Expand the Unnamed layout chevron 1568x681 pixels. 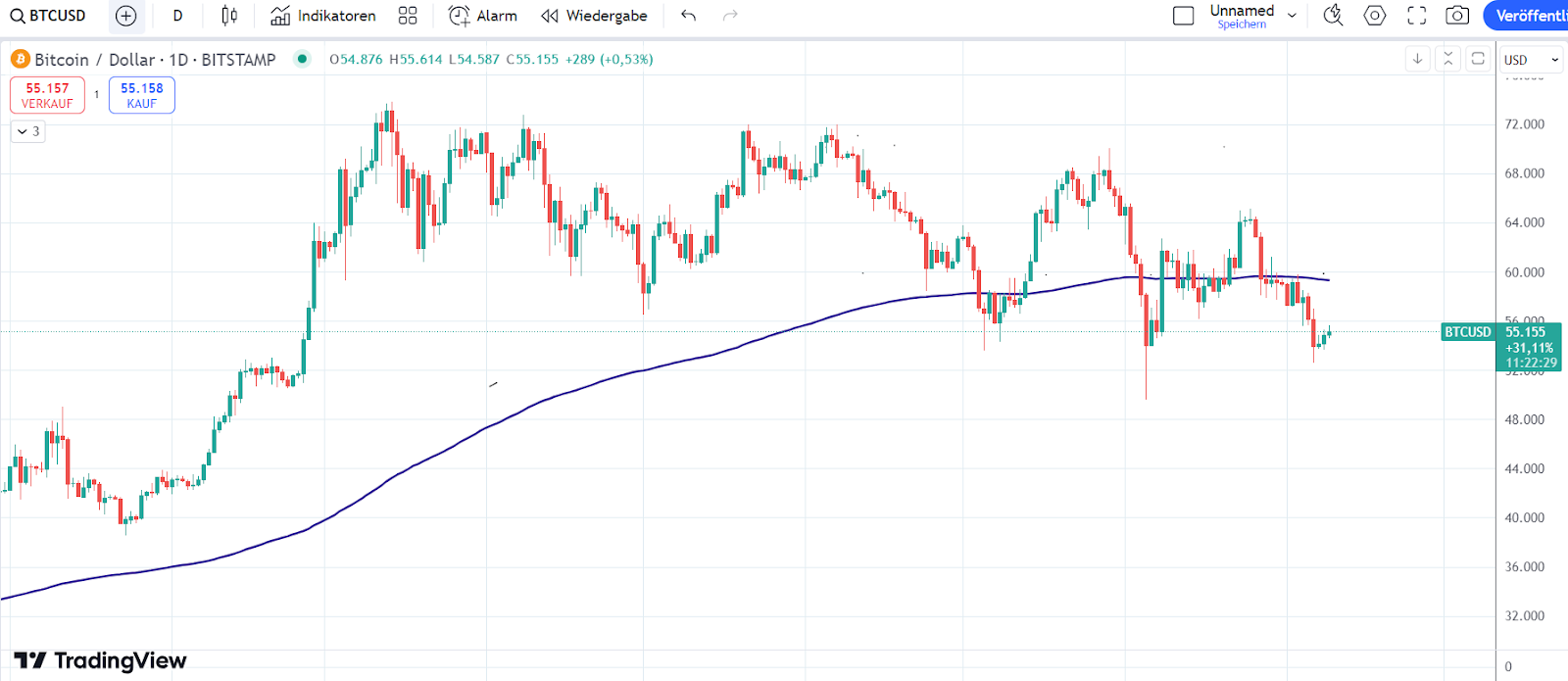click(x=1292, y=16)
